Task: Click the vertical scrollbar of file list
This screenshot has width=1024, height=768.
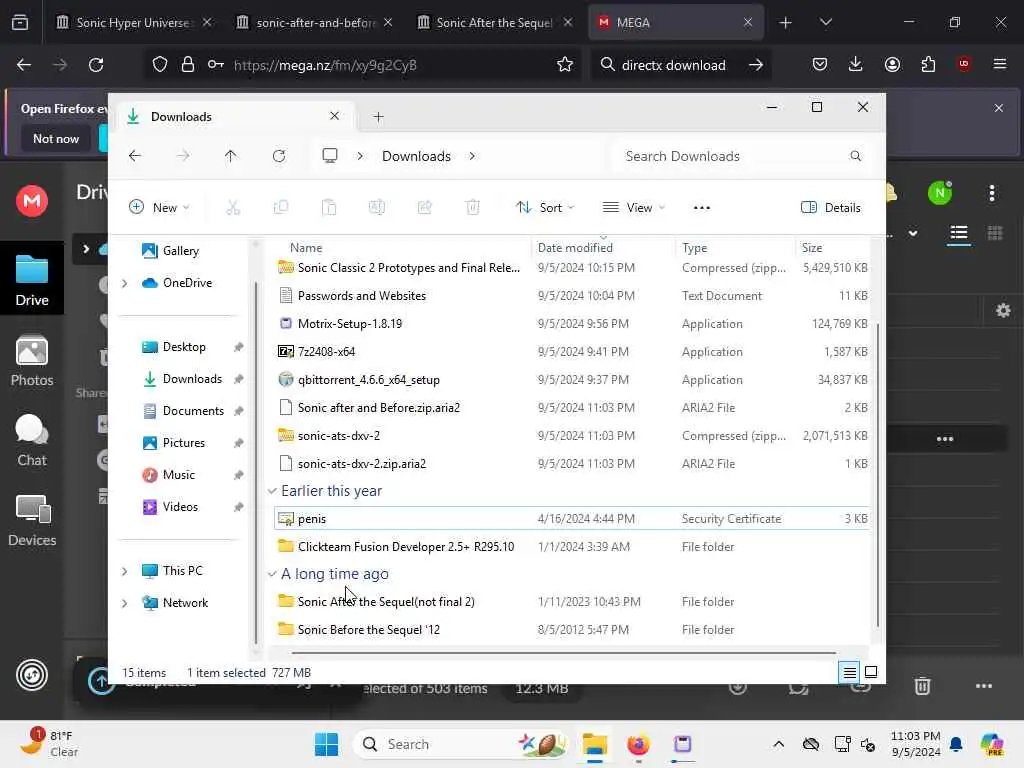Action: coord(878,473)
